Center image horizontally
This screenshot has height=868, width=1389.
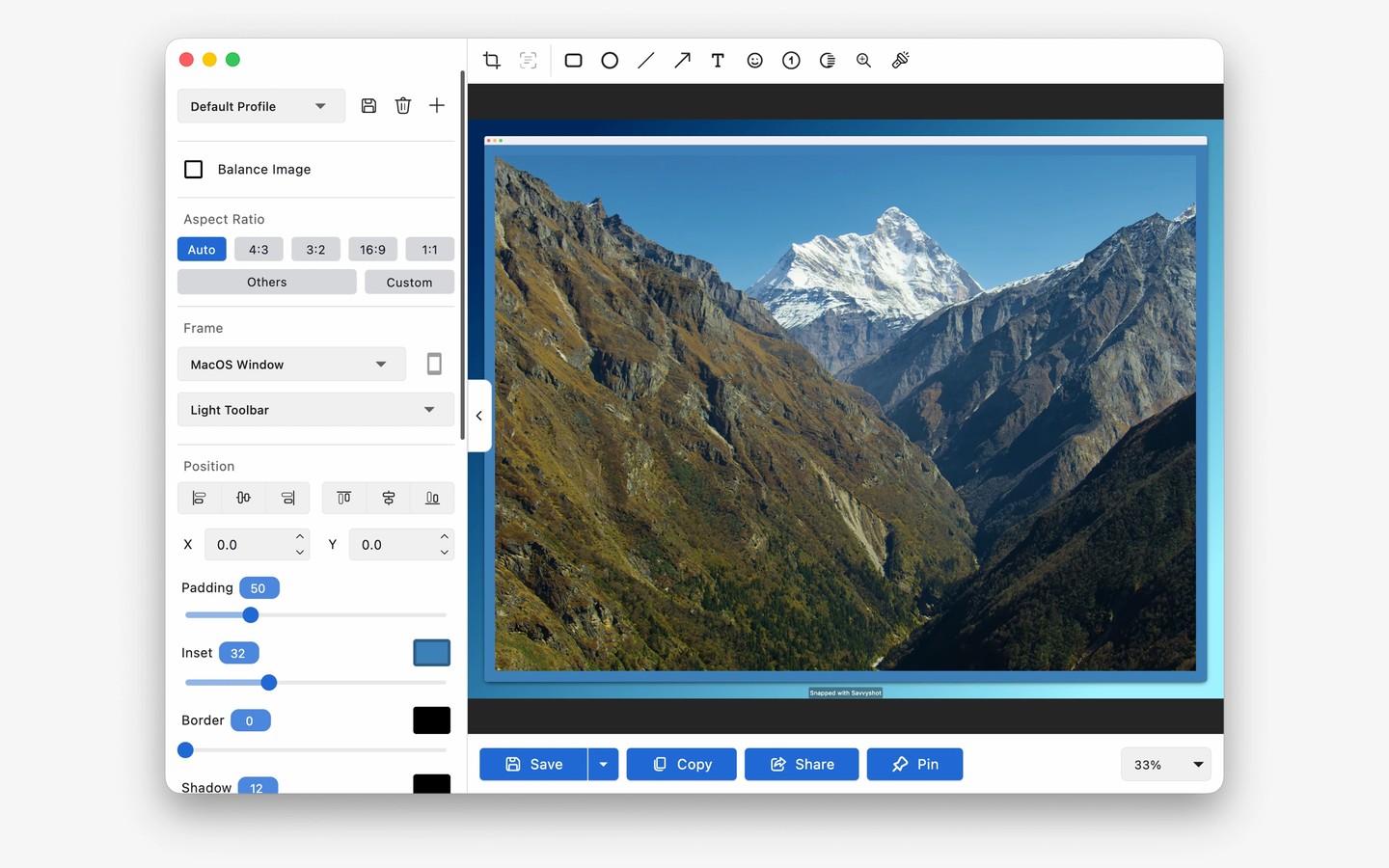243,498
